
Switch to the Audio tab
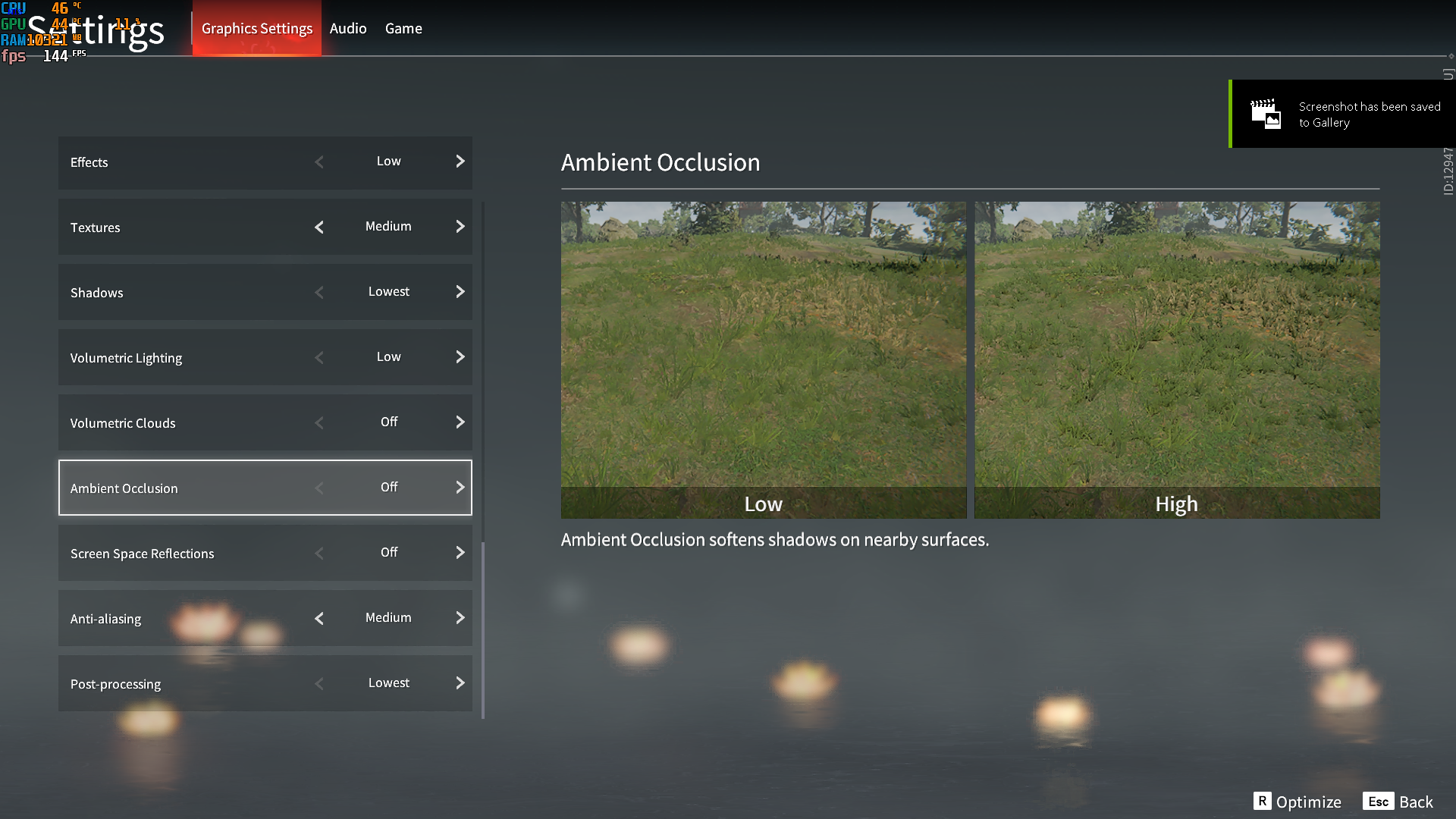click(x=348, y=29)
